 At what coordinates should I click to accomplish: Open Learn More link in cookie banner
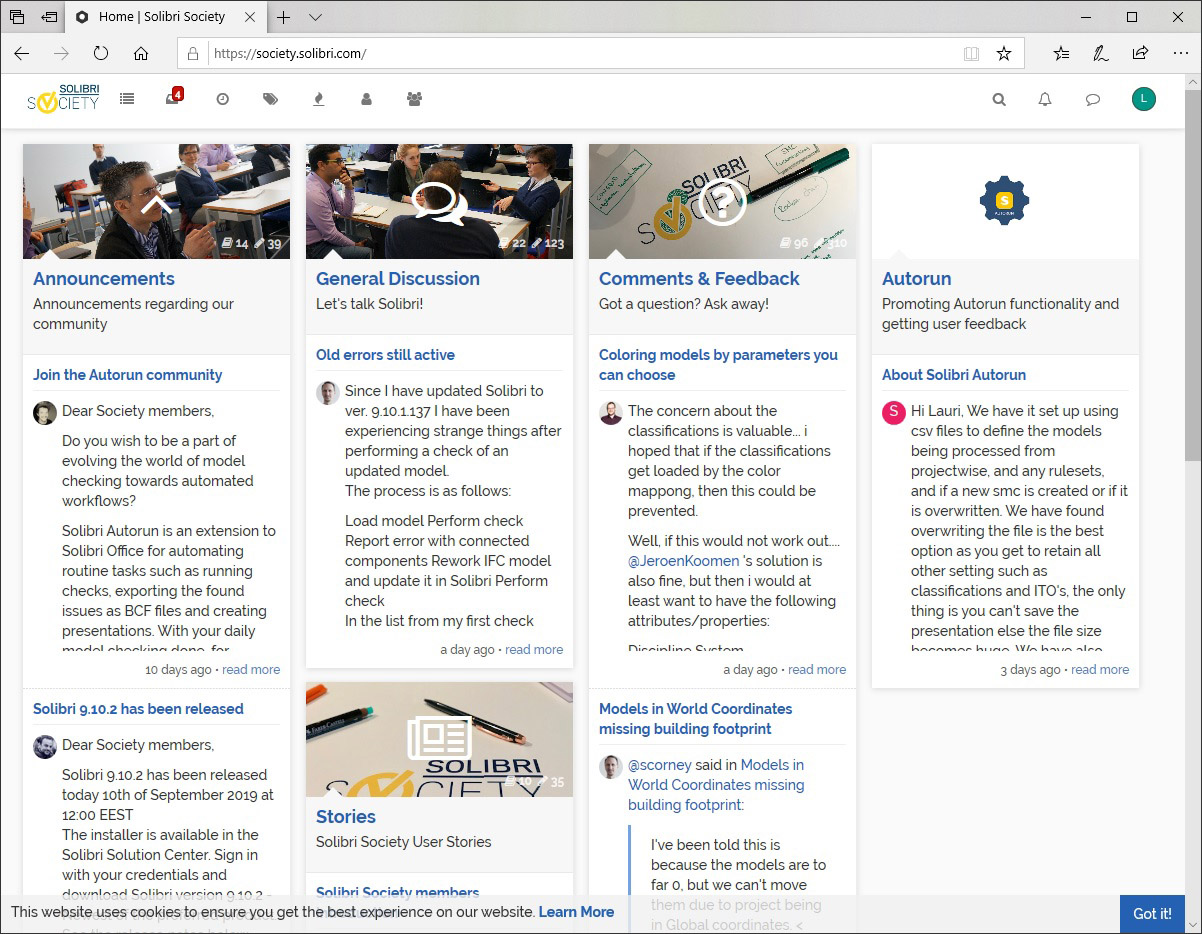[576, 912]
